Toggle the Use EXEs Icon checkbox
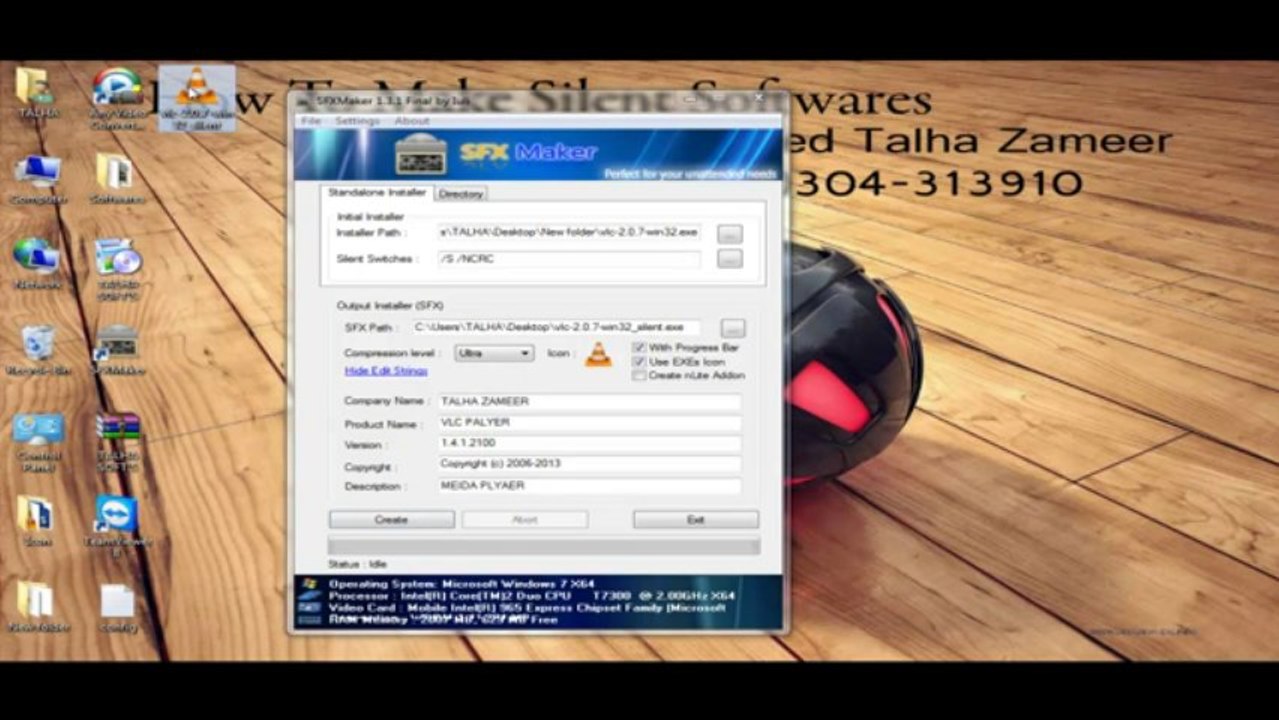 pos(640,361)
